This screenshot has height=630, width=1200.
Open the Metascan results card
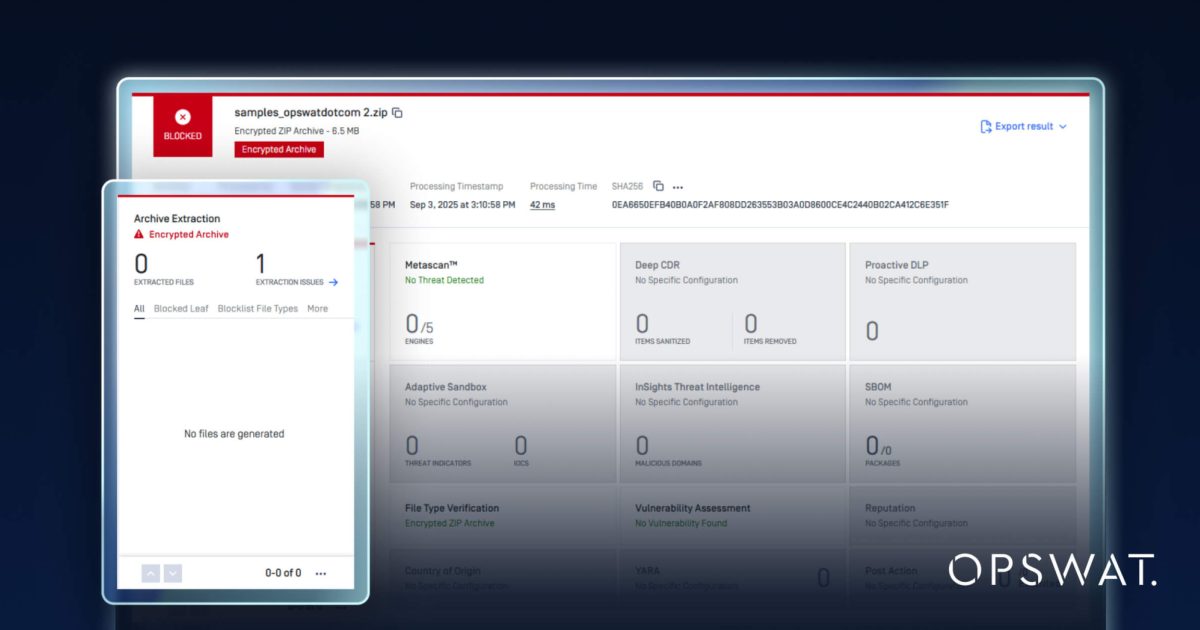tap(502, 300)
